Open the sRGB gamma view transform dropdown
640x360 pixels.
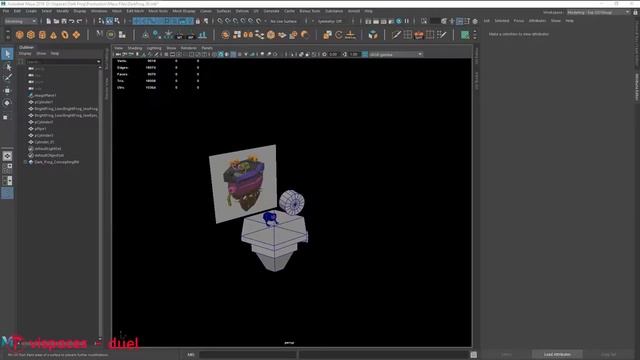click(396, 54)
